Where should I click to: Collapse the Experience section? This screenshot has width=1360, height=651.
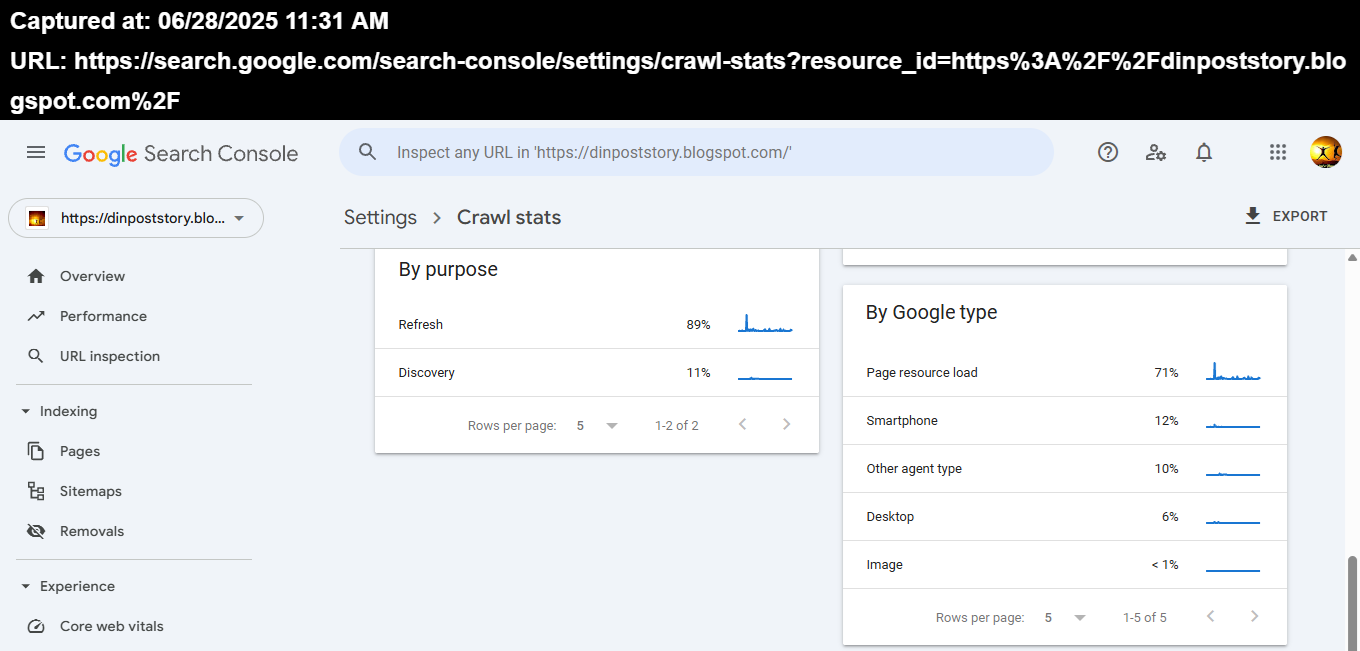26,586
